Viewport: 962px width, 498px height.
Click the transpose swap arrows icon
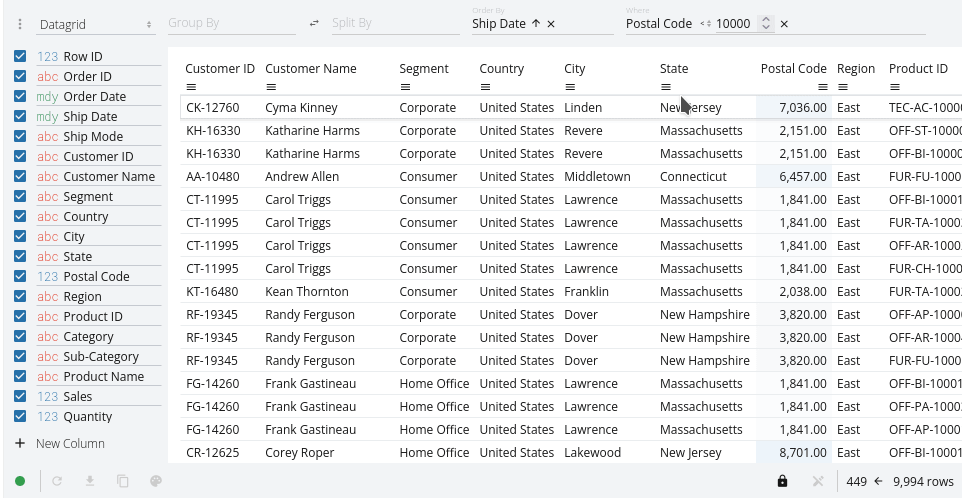(x=314, y=23)
